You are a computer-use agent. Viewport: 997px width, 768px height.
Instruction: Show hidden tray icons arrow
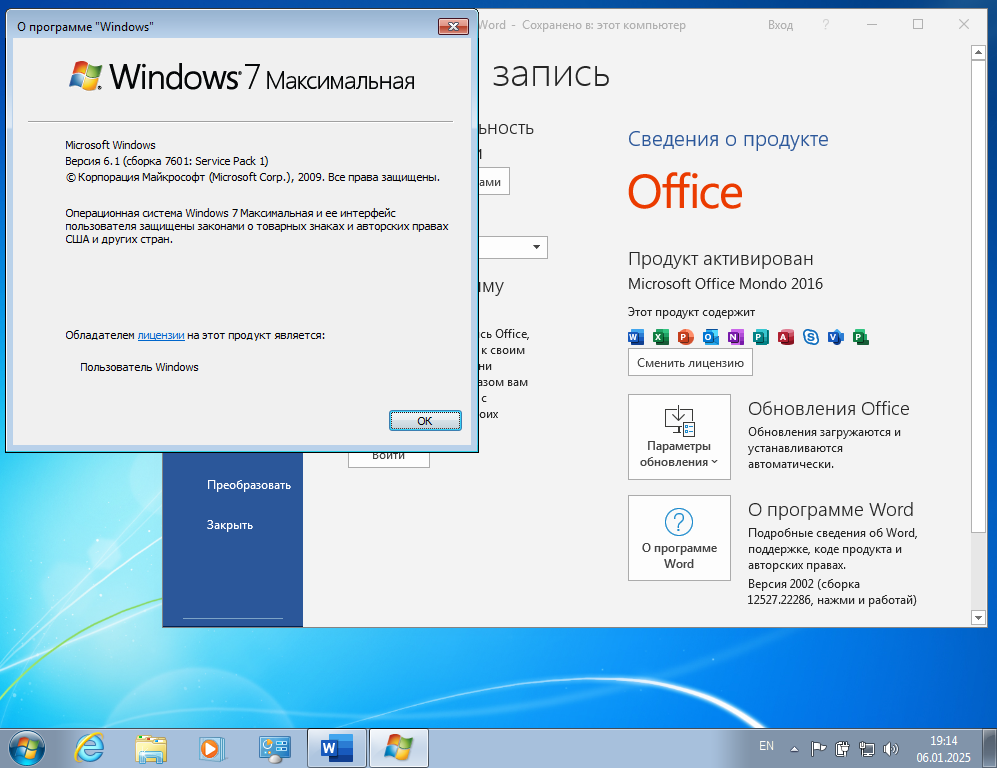[794, 749]
